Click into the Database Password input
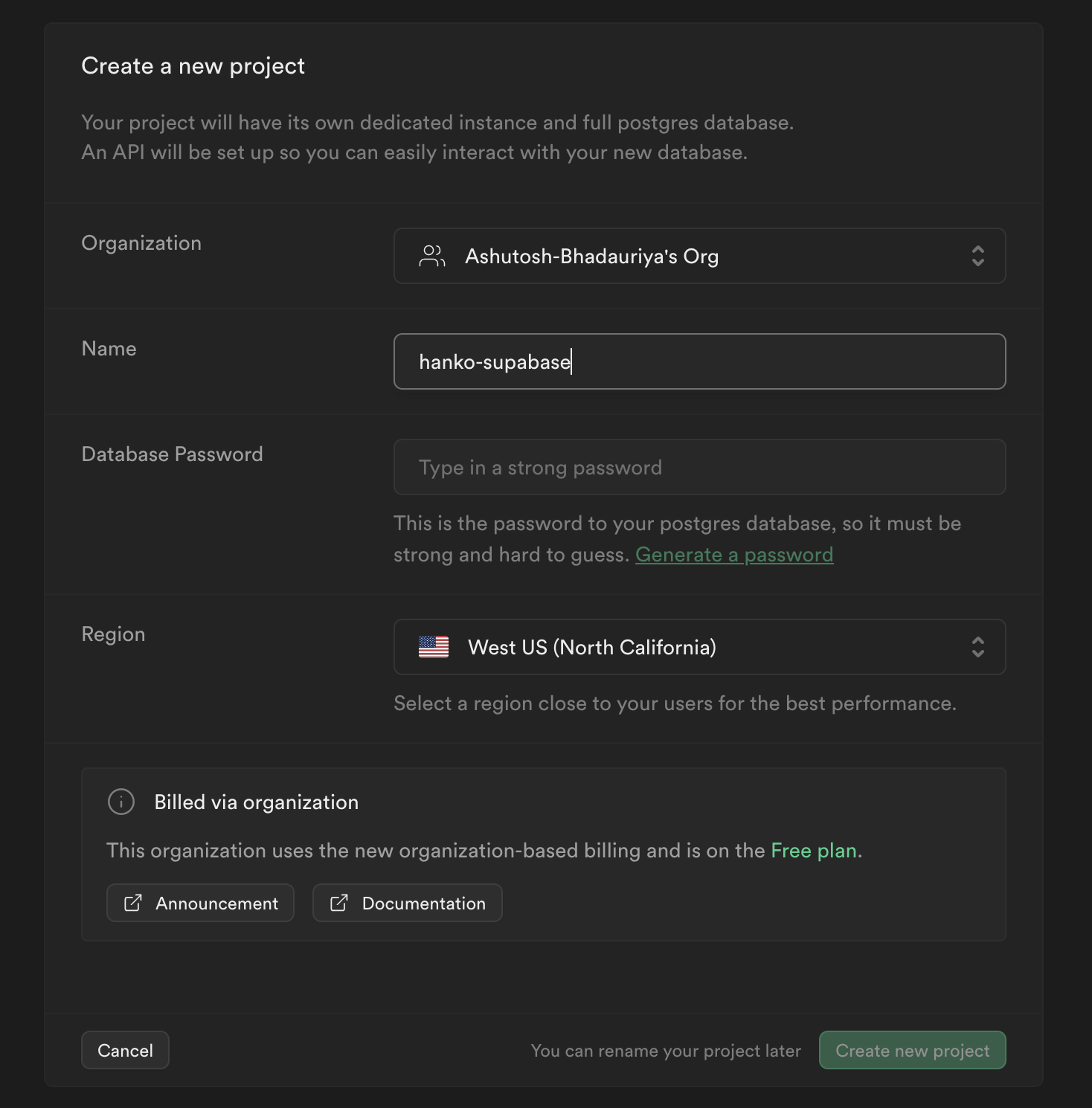 click(699, 467)
